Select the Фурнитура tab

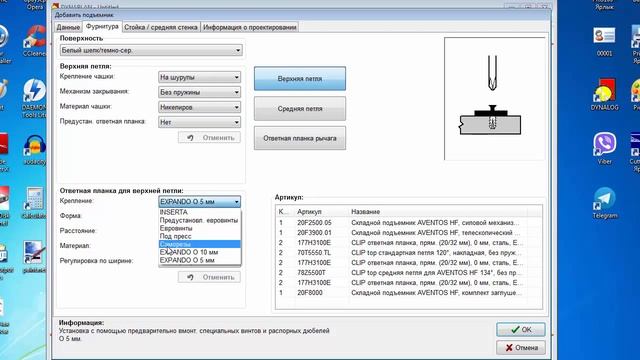[x=102, y=27]
